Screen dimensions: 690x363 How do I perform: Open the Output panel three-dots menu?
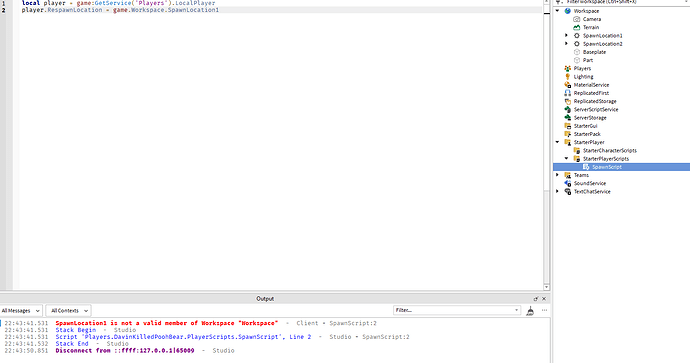click(x=544, y=310)
